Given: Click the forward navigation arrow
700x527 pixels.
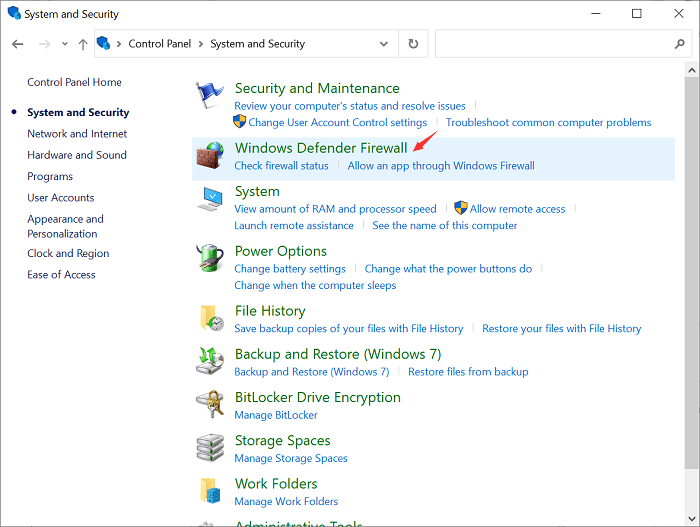Looking at the screenshot, I should point(45,44).
